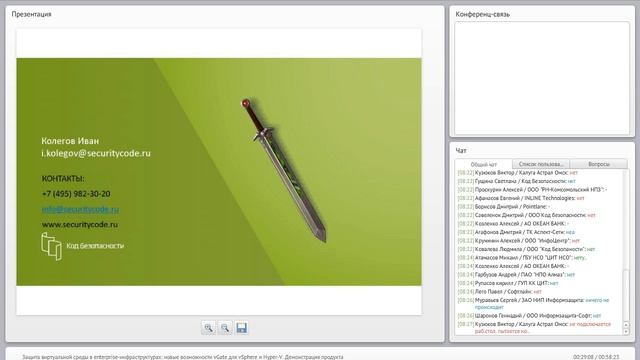640x360 pixels.
Task: Save the presentation with the floppy disk icon
Action: point(241,328)
